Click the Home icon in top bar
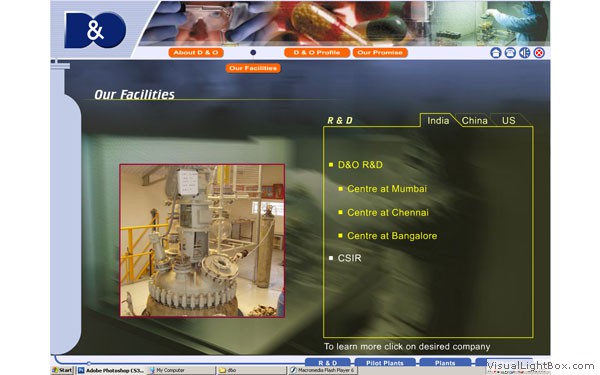600x375 pixels. (496, 53)
